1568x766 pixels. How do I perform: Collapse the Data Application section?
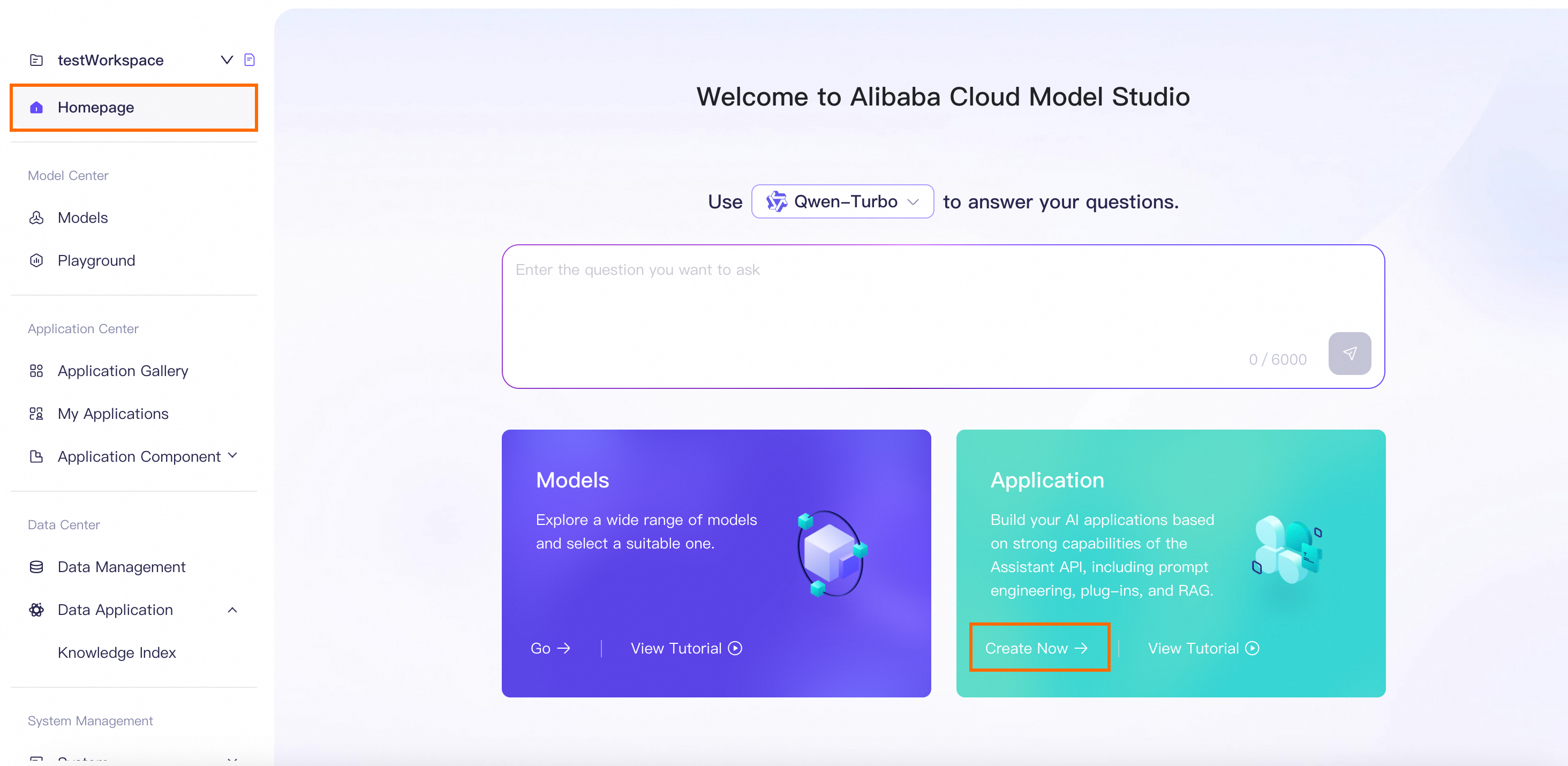[x=232, y=610]
